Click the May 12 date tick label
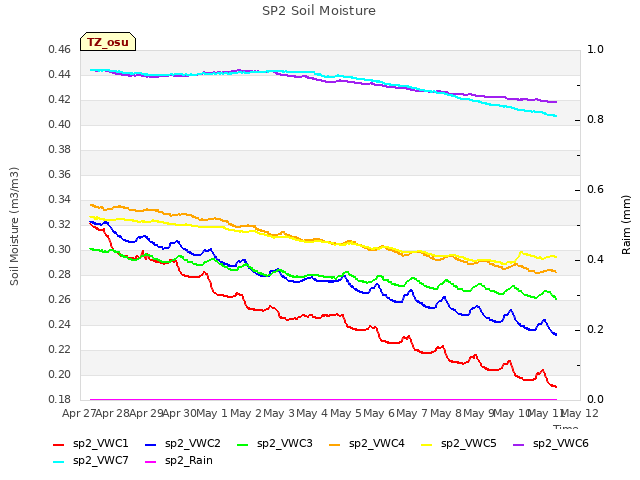 pyautogui.click(x=580, y=413)
